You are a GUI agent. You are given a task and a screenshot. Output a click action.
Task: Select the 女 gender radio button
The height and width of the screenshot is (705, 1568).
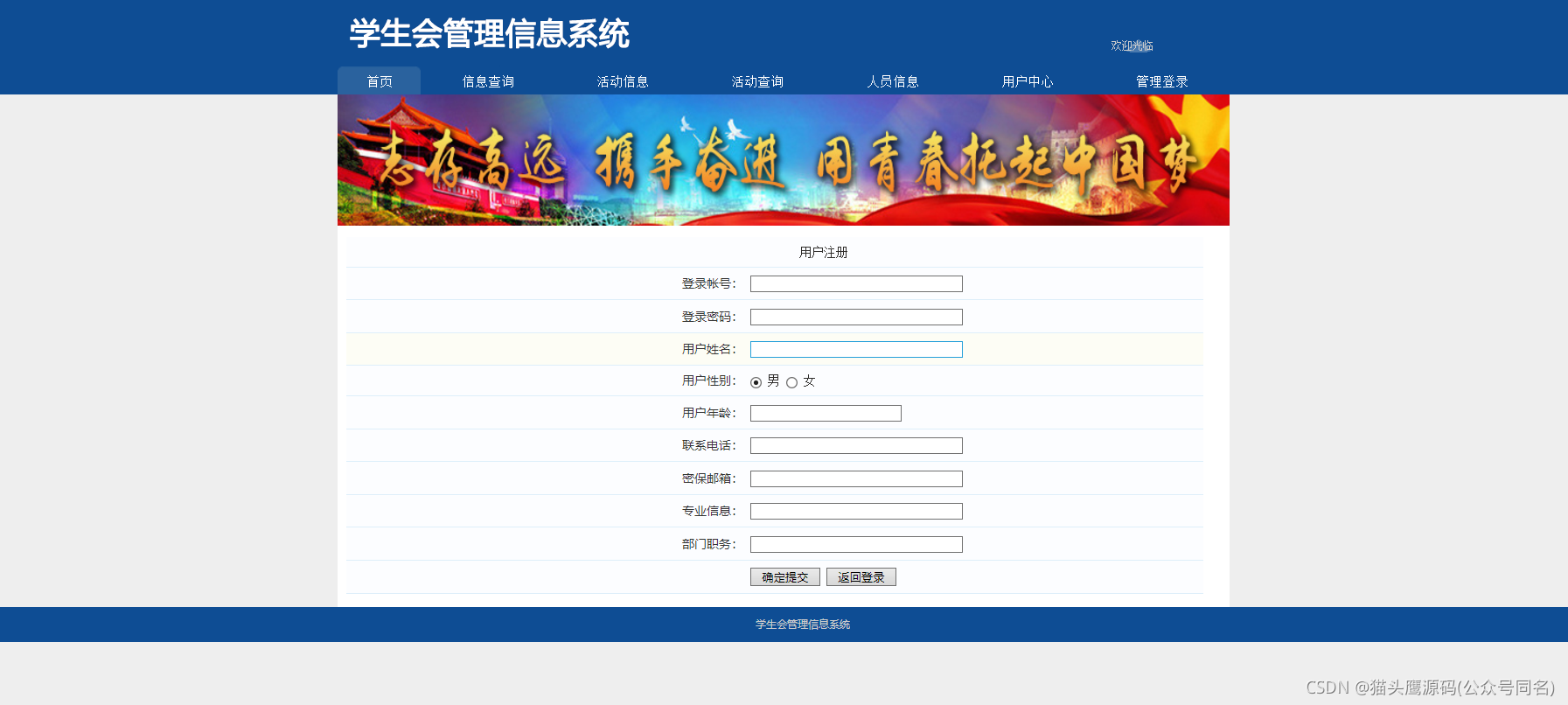coord(791,382)
